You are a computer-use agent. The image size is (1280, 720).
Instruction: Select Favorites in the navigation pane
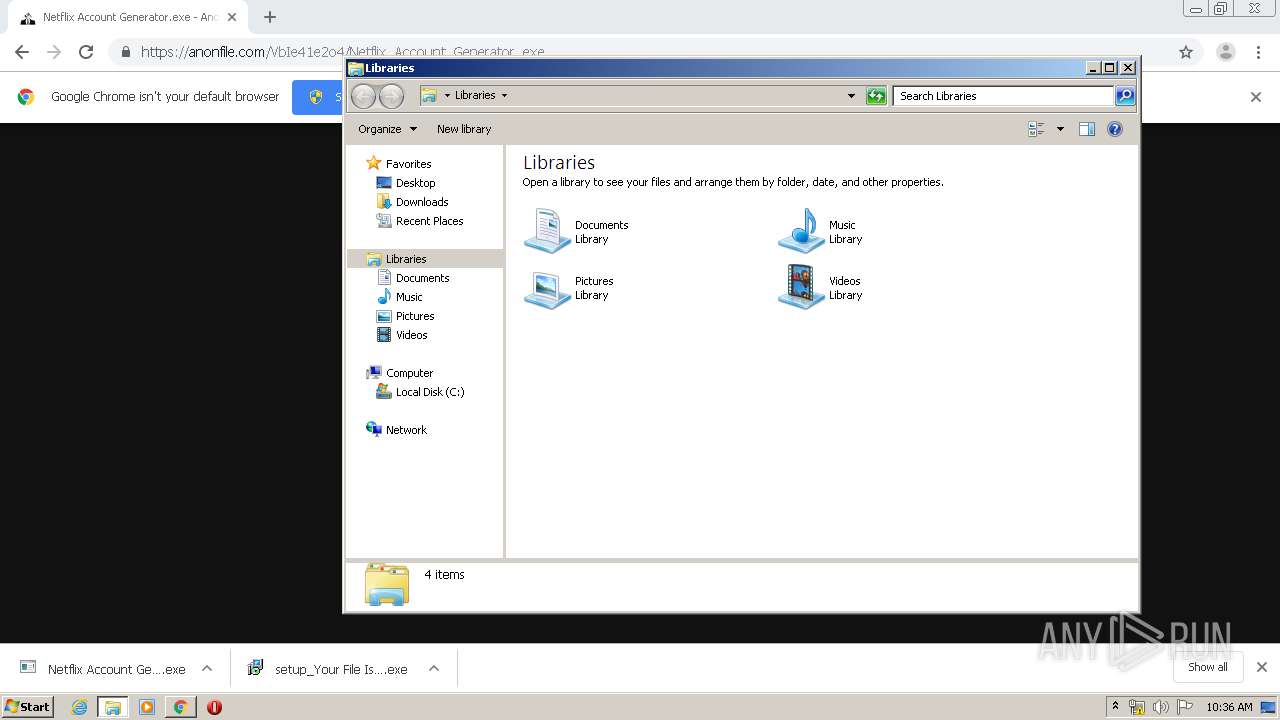[x=408, y=164]
